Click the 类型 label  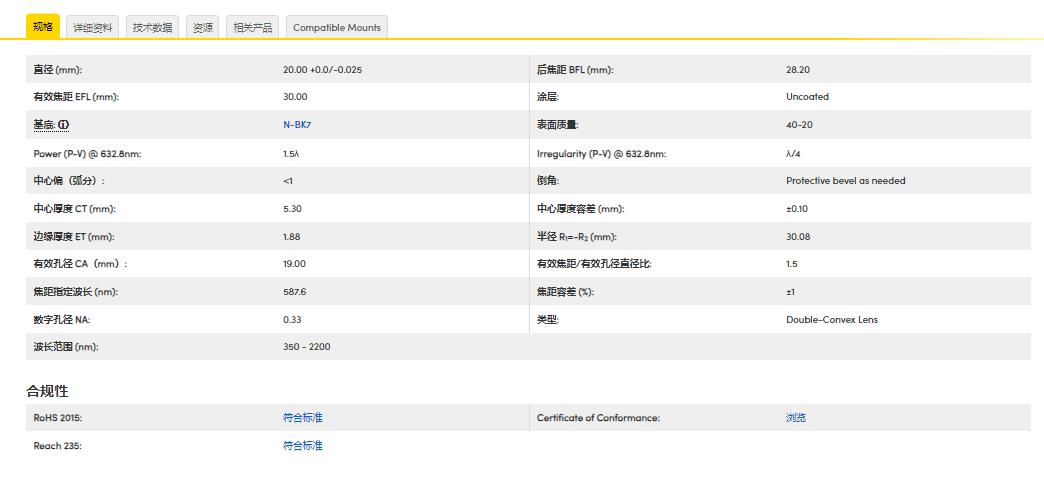[548, 320]
